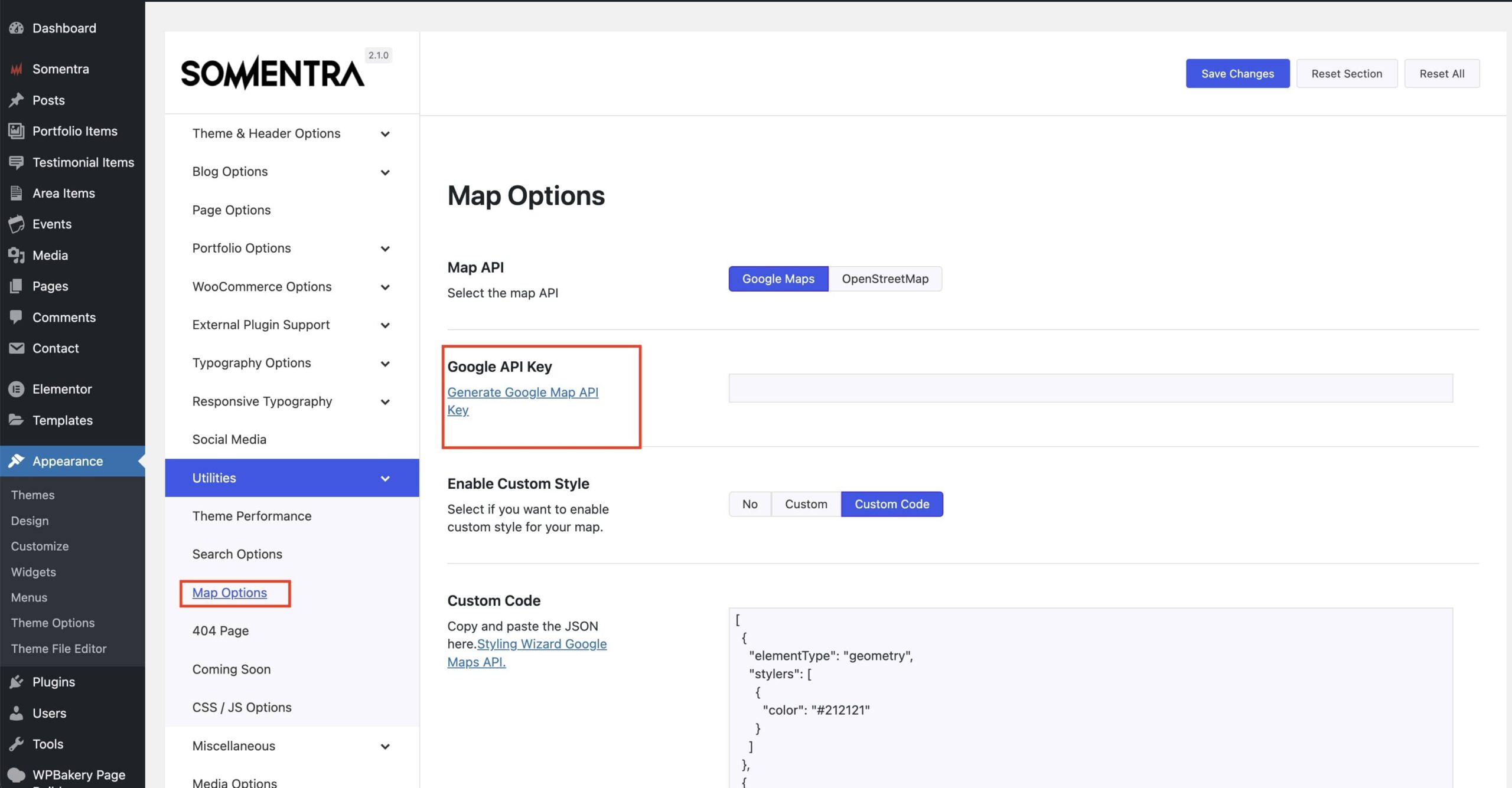Click the Pages stacked-sheets icon
Viewport: 1512px width, 788px height.
pos(17,286)
